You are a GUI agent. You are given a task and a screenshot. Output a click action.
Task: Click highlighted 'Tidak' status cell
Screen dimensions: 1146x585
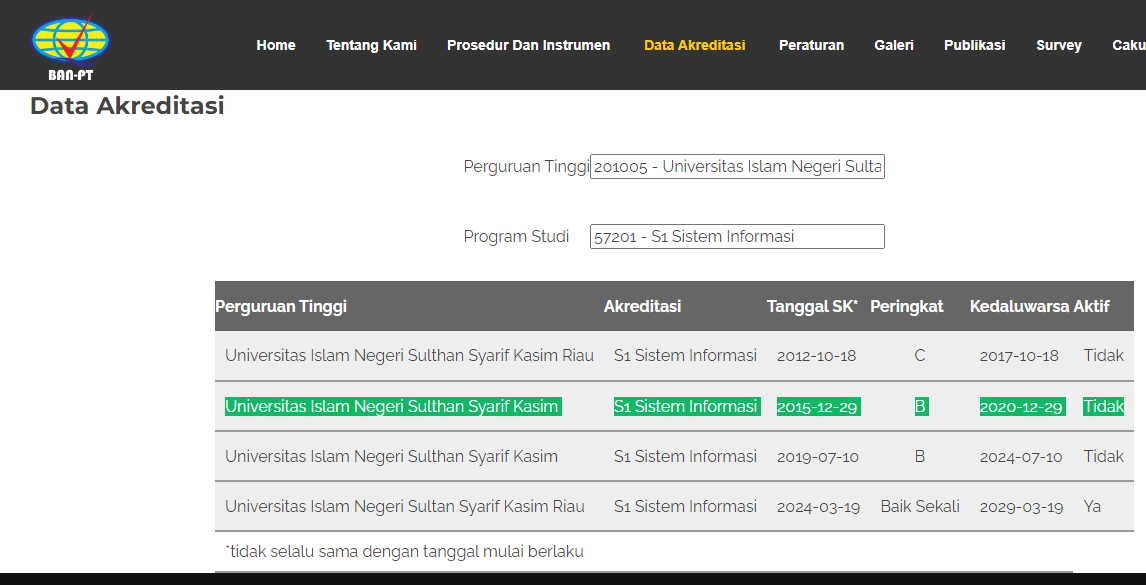tap(1104, 407)
